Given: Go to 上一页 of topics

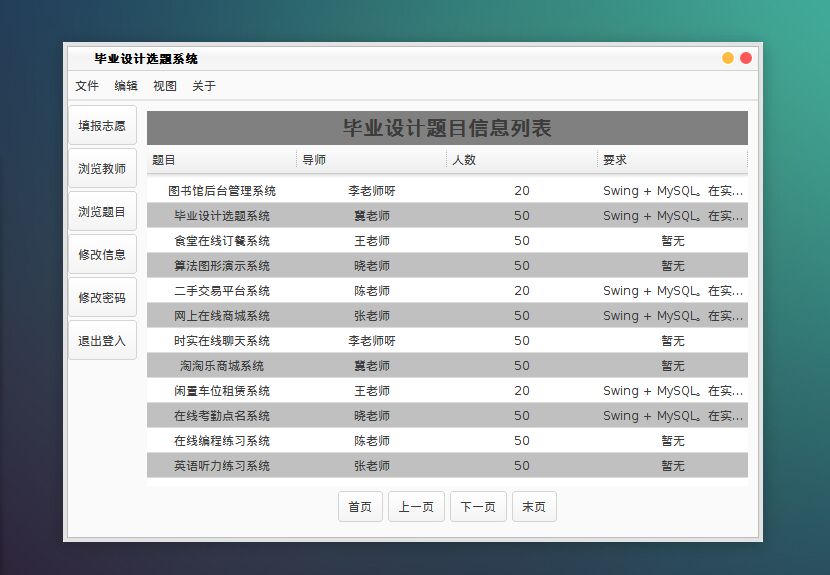Looking at the screenshot, I should point(416,507).
